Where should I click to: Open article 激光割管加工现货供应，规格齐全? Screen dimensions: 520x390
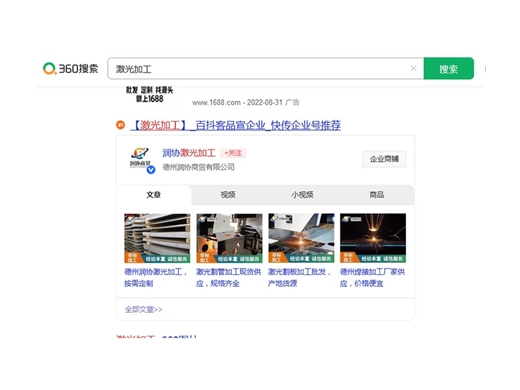tap(229, 277)
